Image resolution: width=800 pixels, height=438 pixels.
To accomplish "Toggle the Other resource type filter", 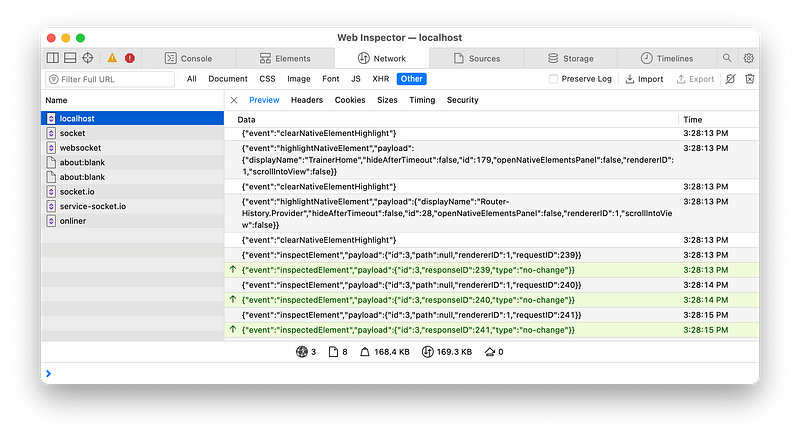I will (411, 79).
